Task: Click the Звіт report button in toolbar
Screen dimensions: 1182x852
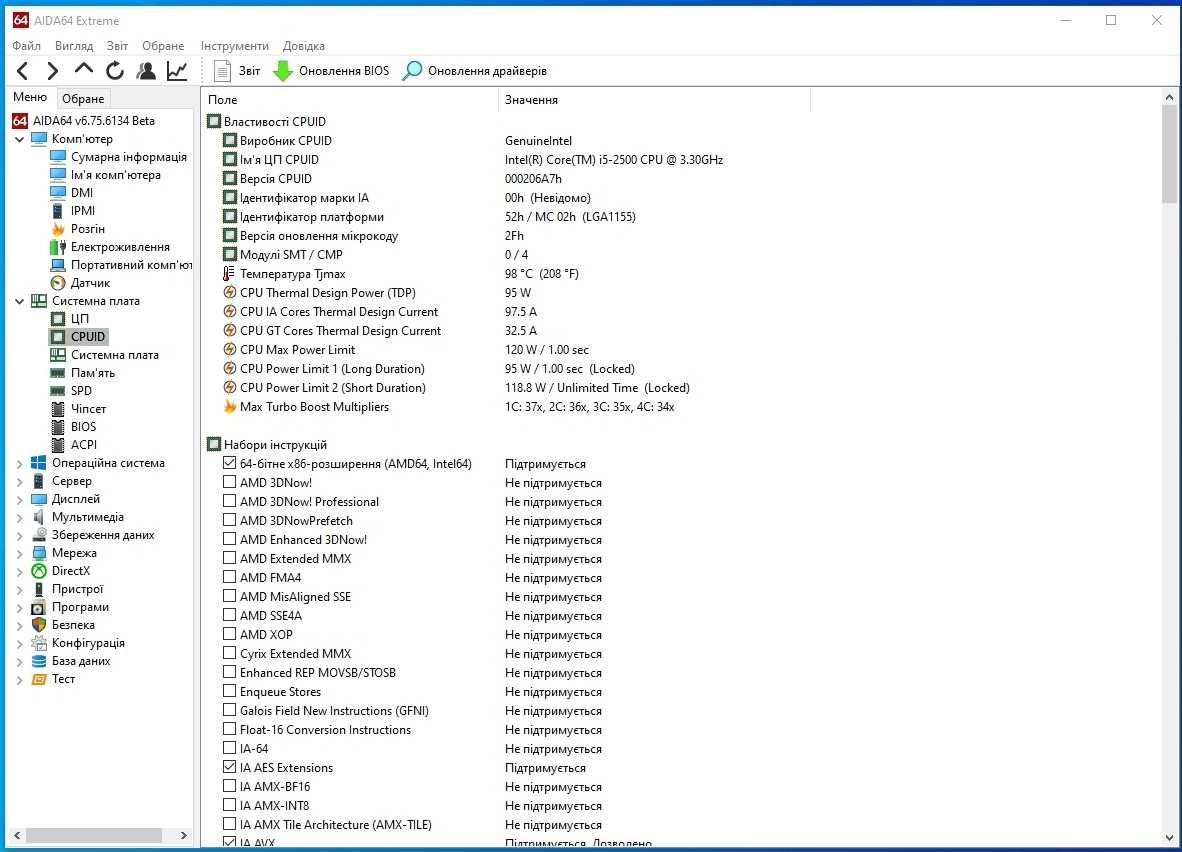Action: pos(237,71)
